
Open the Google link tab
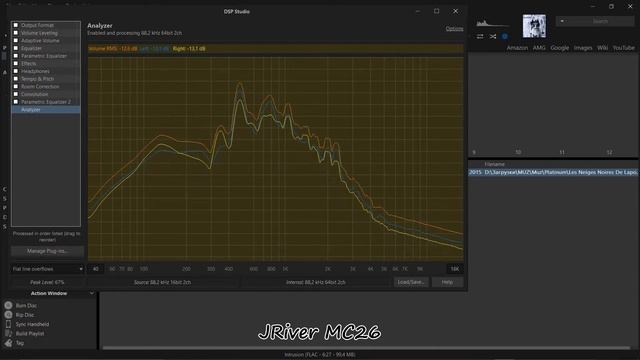tap(559, 48)
